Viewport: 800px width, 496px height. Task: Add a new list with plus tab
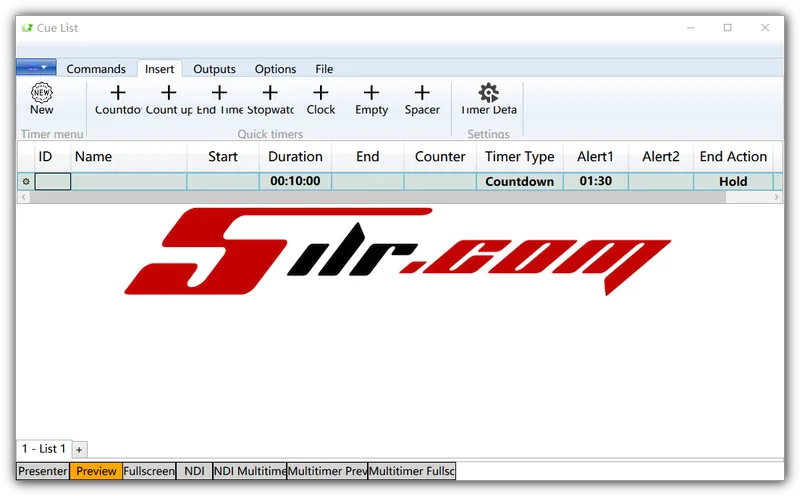tap(79, 450)
